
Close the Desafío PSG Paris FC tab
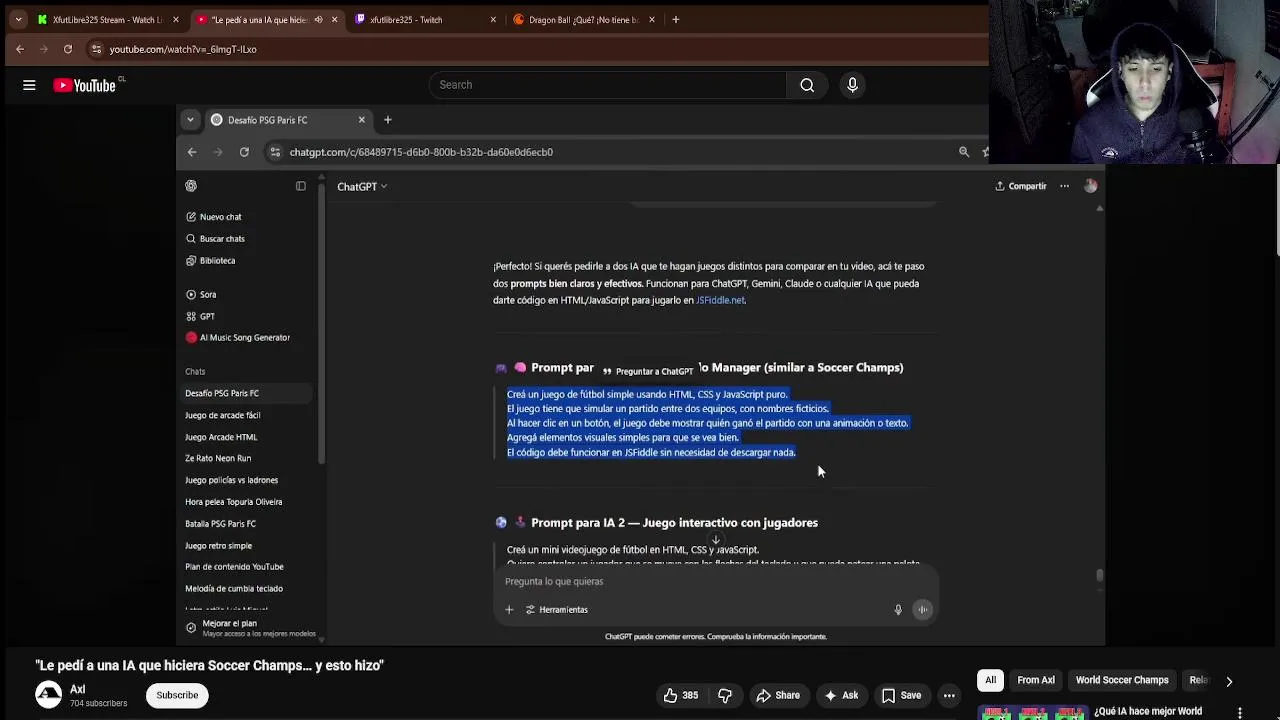pos(362,120)
